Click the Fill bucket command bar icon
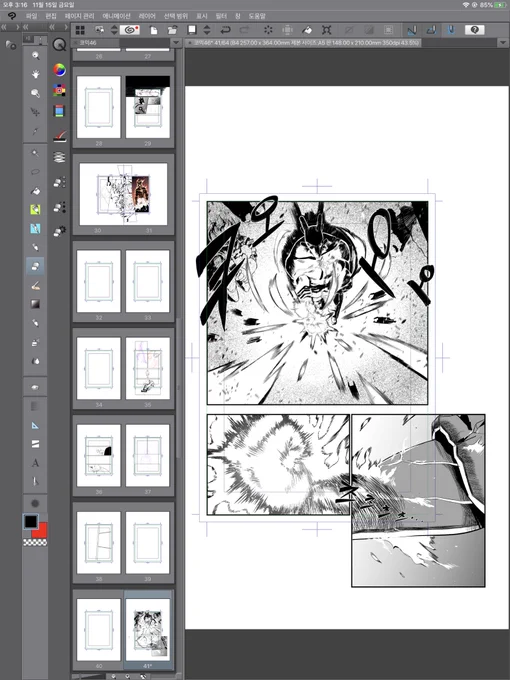This screenshot has width=510, height=680. tap(307, 30)
